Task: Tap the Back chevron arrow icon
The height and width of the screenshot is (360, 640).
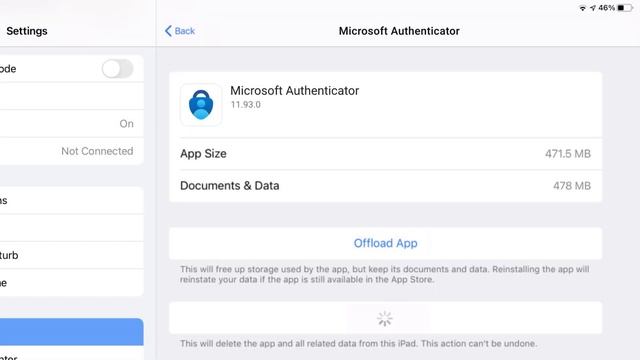Action: pos(168,31)
